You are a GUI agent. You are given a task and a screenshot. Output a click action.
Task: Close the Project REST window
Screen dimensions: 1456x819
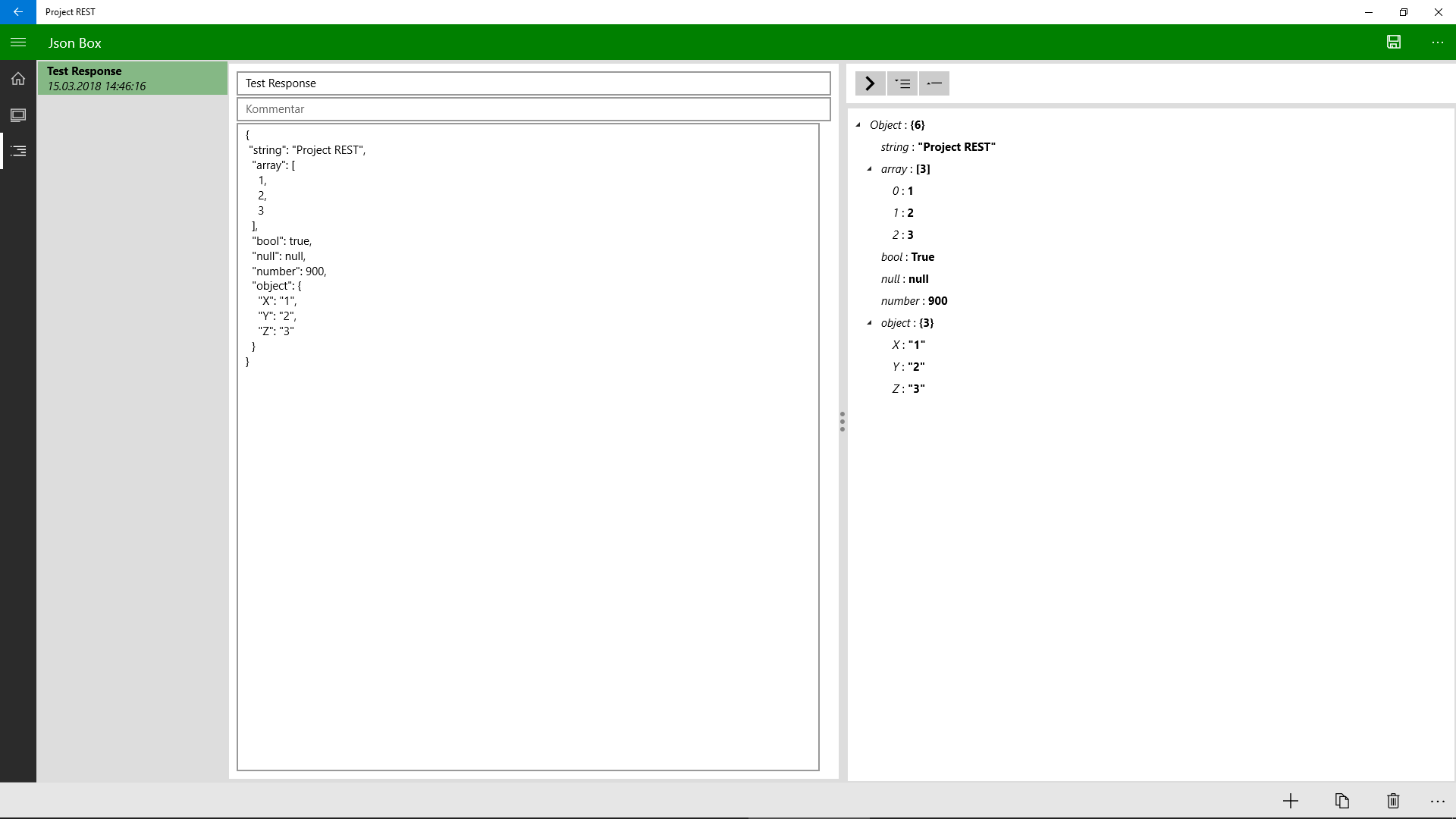(1439, 12)
